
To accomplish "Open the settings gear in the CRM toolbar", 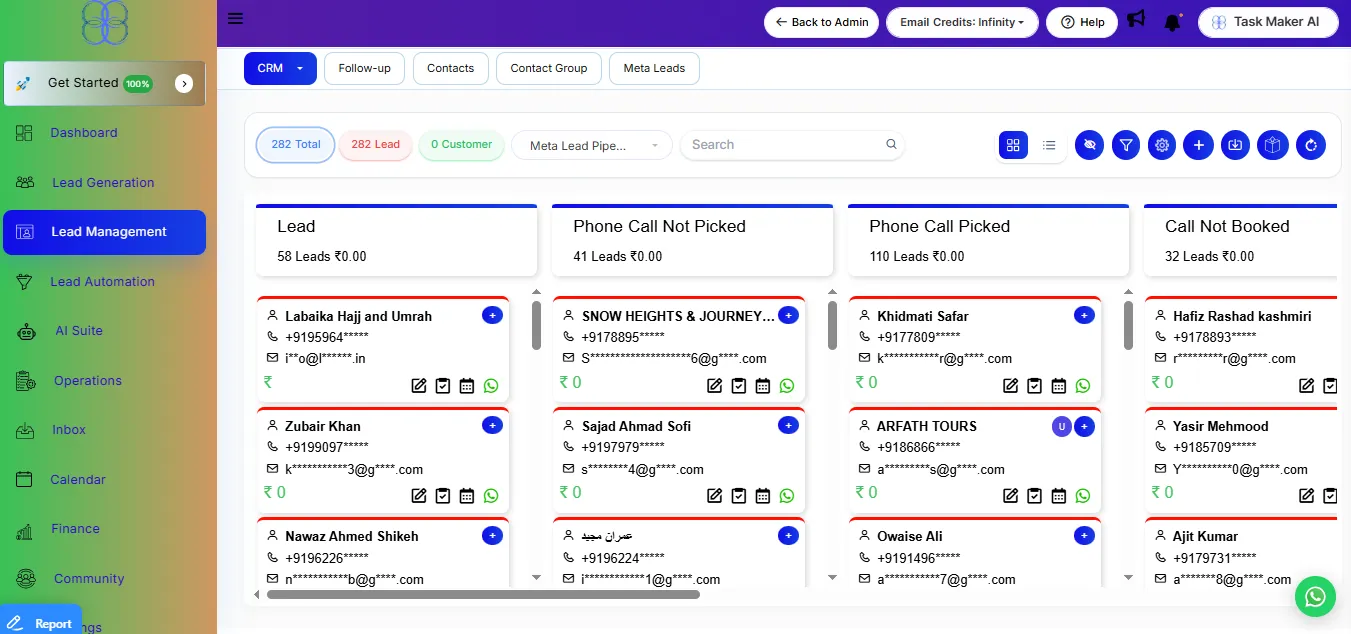I will click(1162, 145).
